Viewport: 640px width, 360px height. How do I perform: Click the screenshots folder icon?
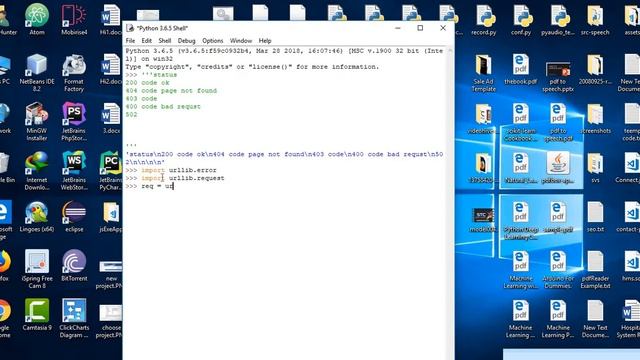[x=595, y=118]
